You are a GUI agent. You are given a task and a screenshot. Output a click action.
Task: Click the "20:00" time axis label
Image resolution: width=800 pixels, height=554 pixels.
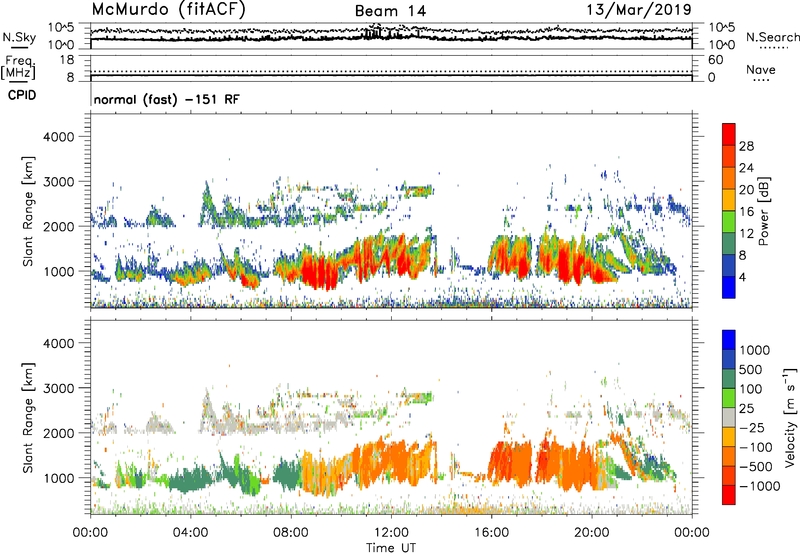pos(591,533)
